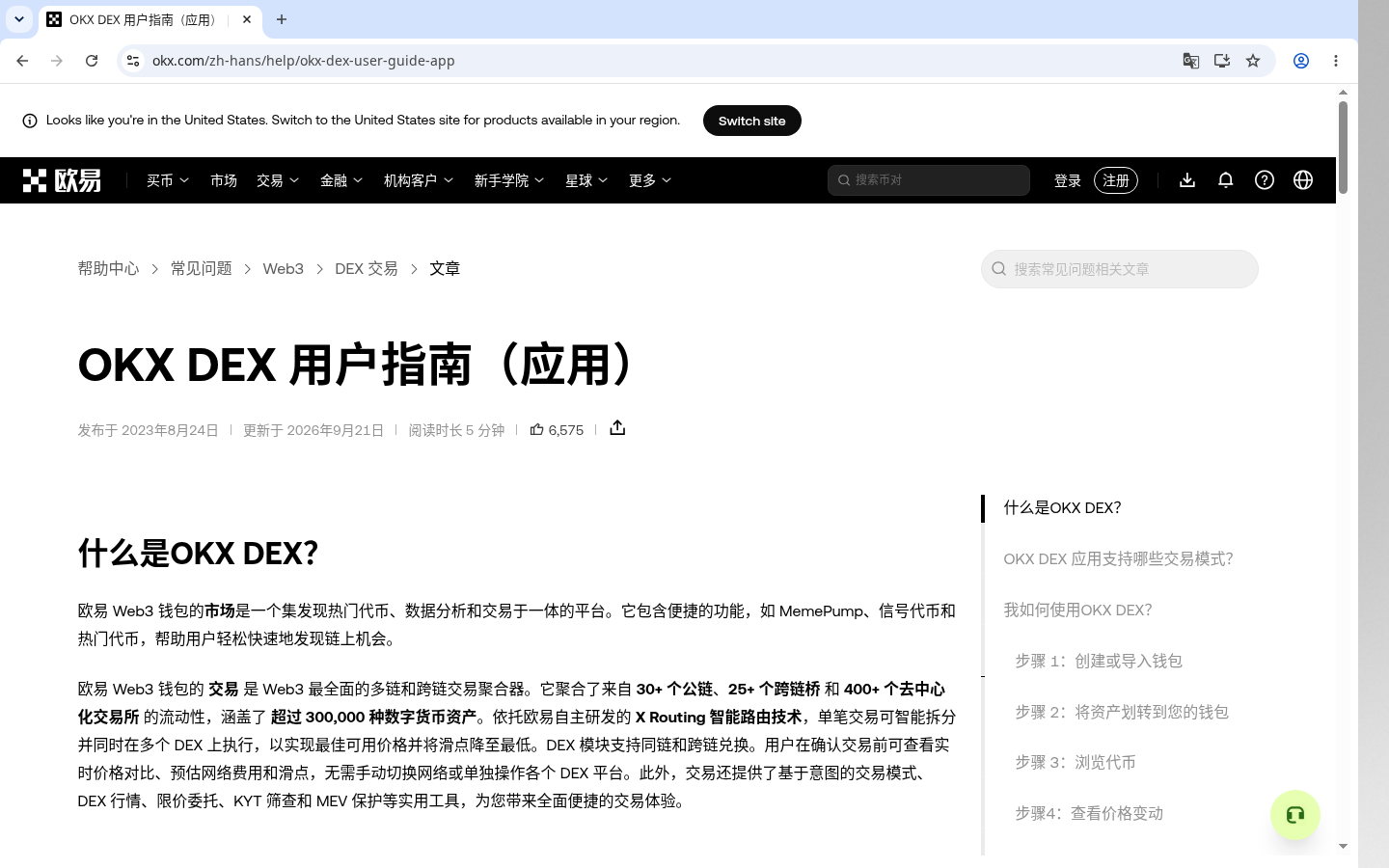Expand the 更多 dropdown menu
This screenshot has width=1389, height=868.
[650, 180]
